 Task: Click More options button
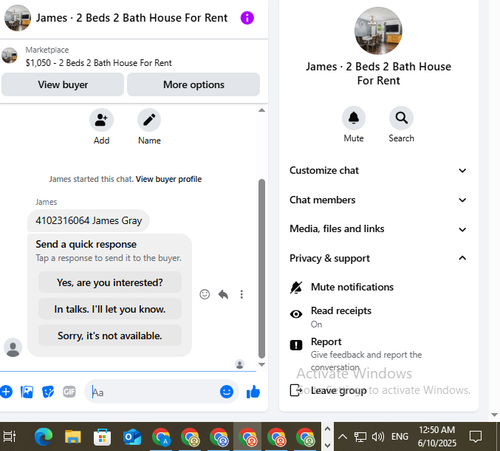click(193, 85)
